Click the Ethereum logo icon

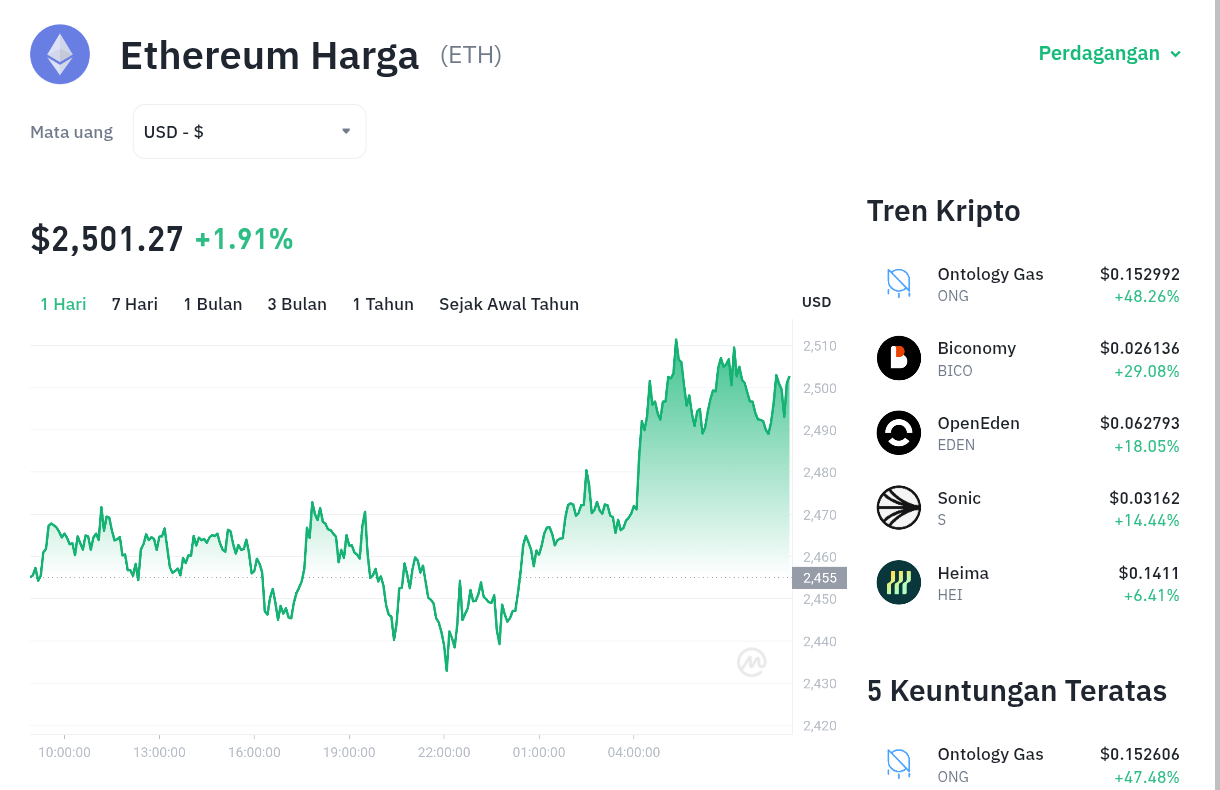tap(60, 54)
